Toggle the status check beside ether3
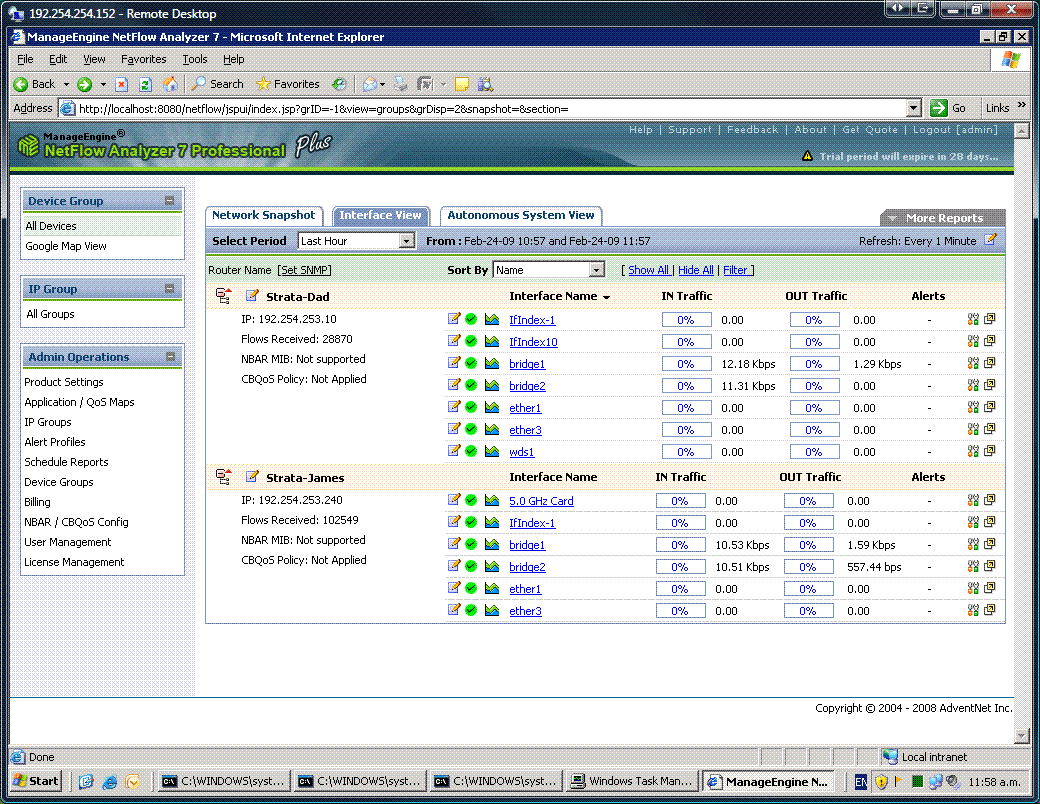Image resolution: width=1040 pixels, height=804 pixels. tap(470, 429)
